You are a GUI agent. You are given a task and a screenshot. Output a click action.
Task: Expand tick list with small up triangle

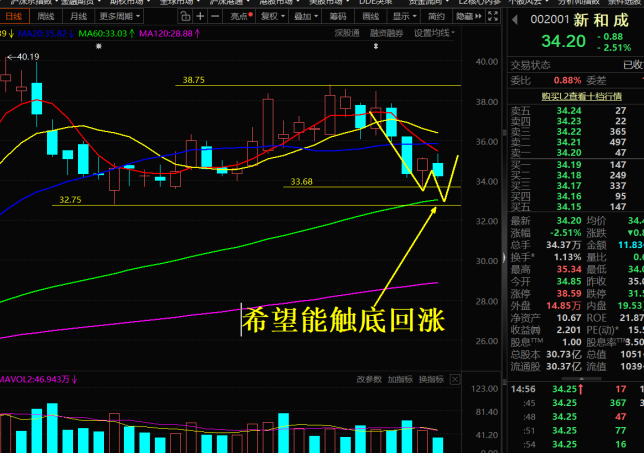(x=581, y=378)
